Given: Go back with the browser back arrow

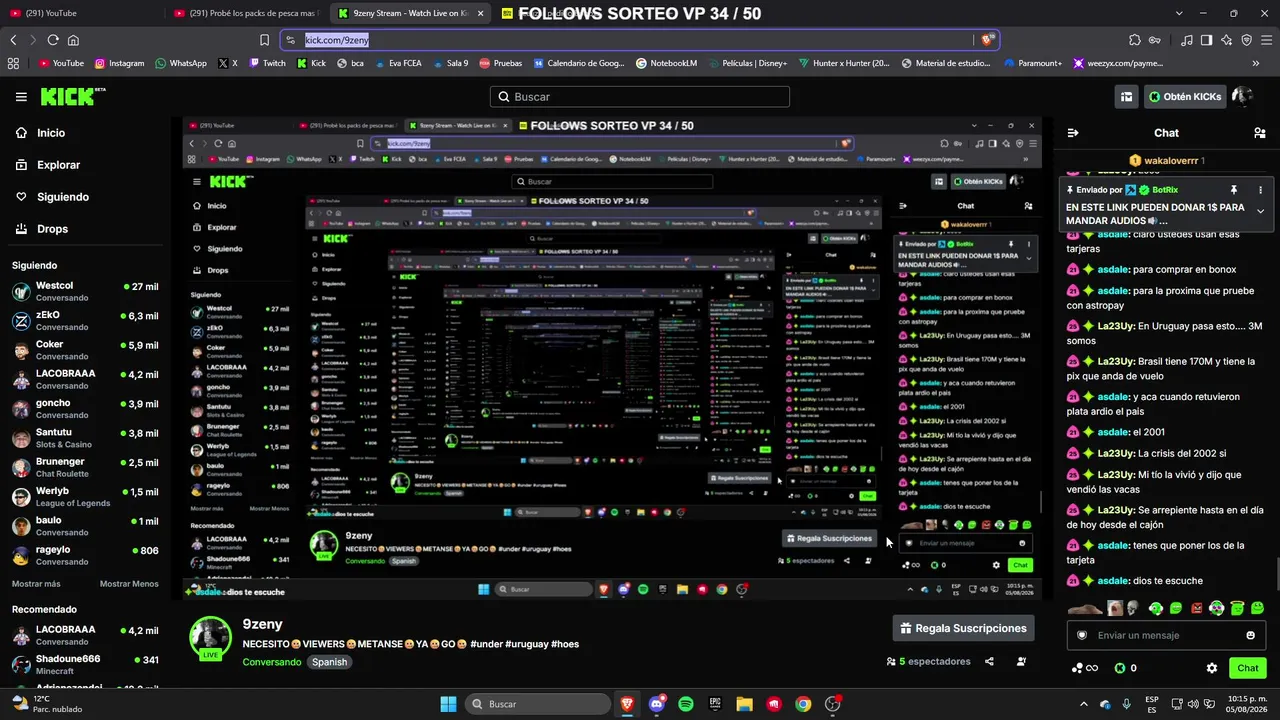Looking at the screenshot, I should 13,40.
